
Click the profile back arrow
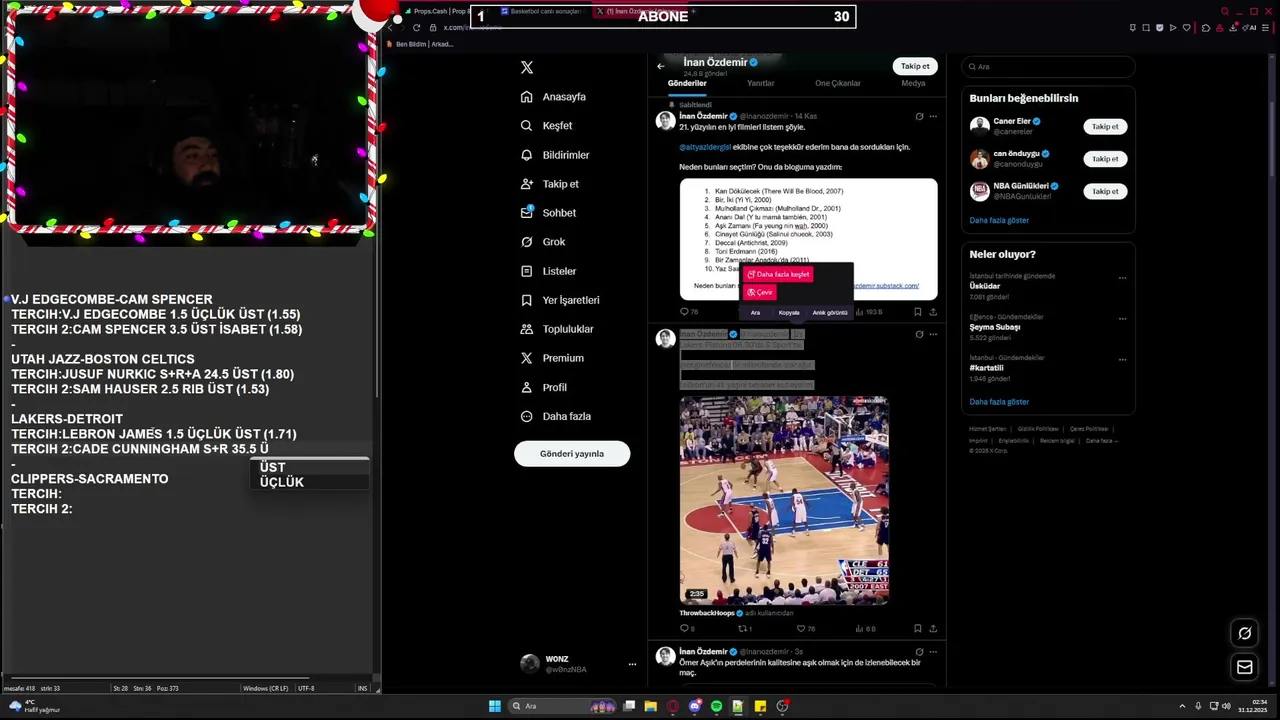pyautogui.click(x=661, y=66)
